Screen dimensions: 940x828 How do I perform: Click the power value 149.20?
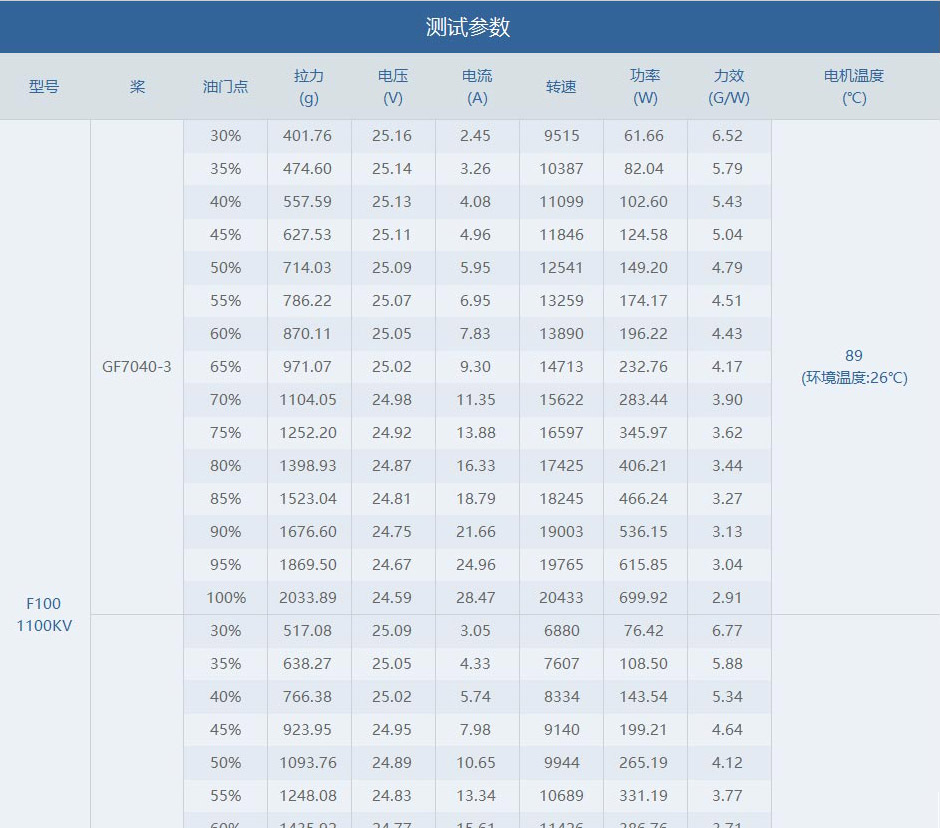(x=643, y=267)
